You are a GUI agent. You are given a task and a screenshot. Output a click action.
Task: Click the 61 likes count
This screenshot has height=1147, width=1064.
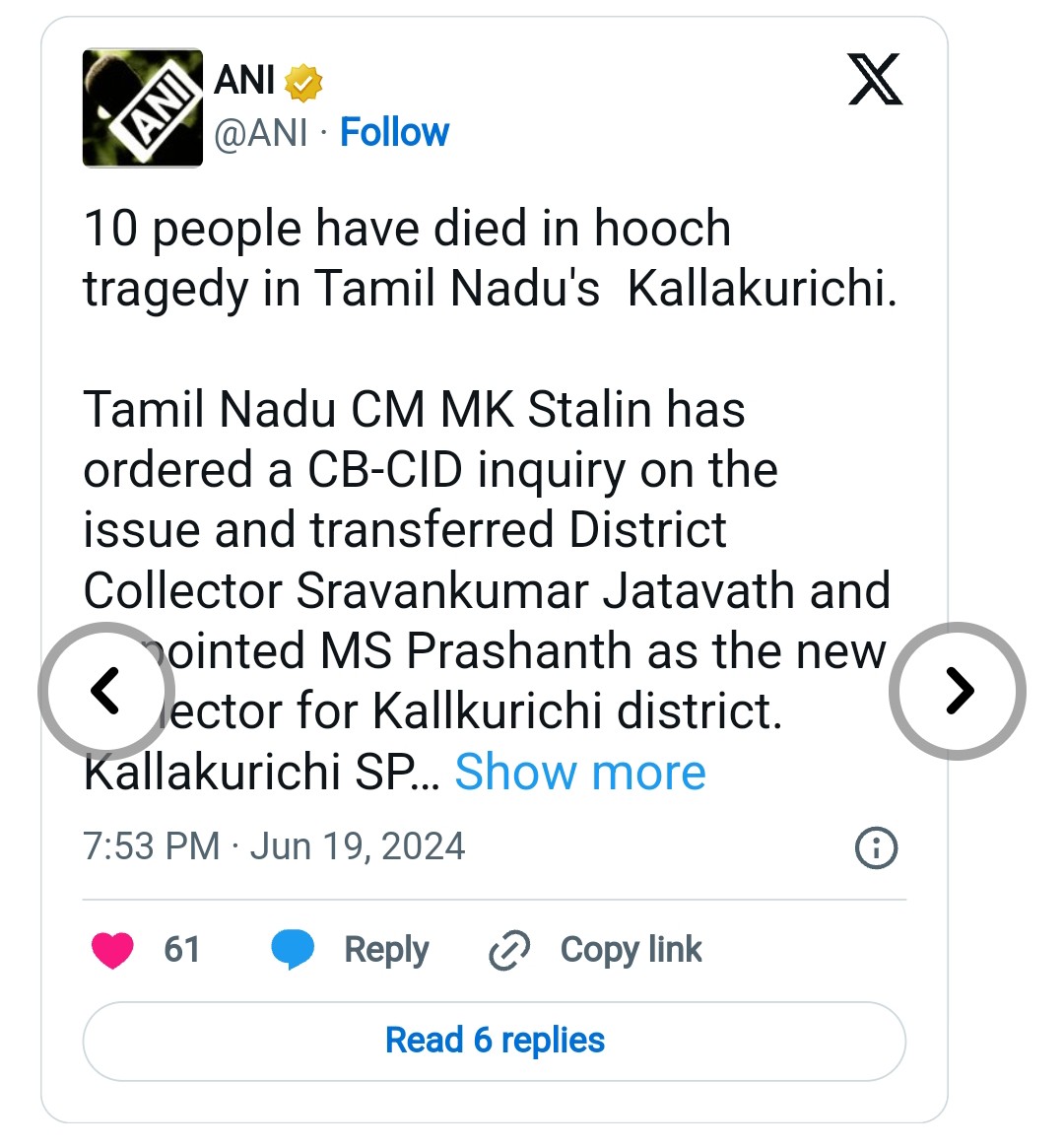[x=181, y=950]
